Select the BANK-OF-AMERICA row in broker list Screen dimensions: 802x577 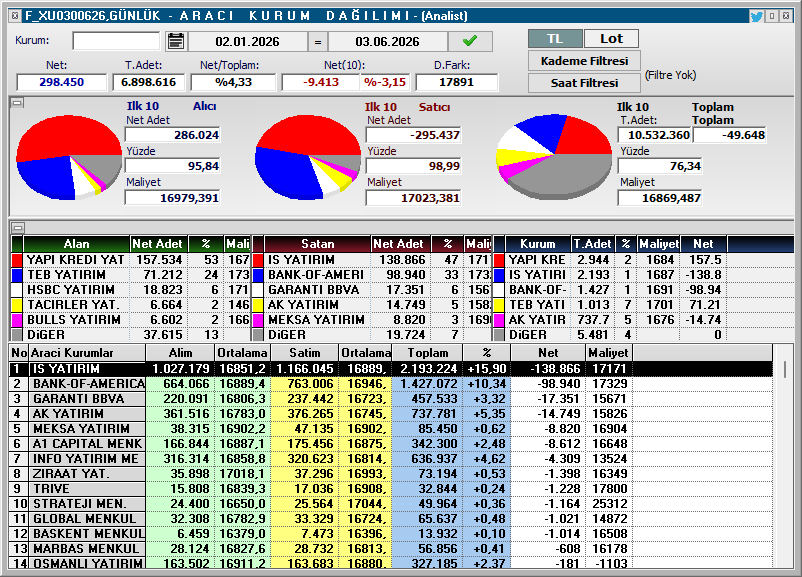[x=390, y=384]
